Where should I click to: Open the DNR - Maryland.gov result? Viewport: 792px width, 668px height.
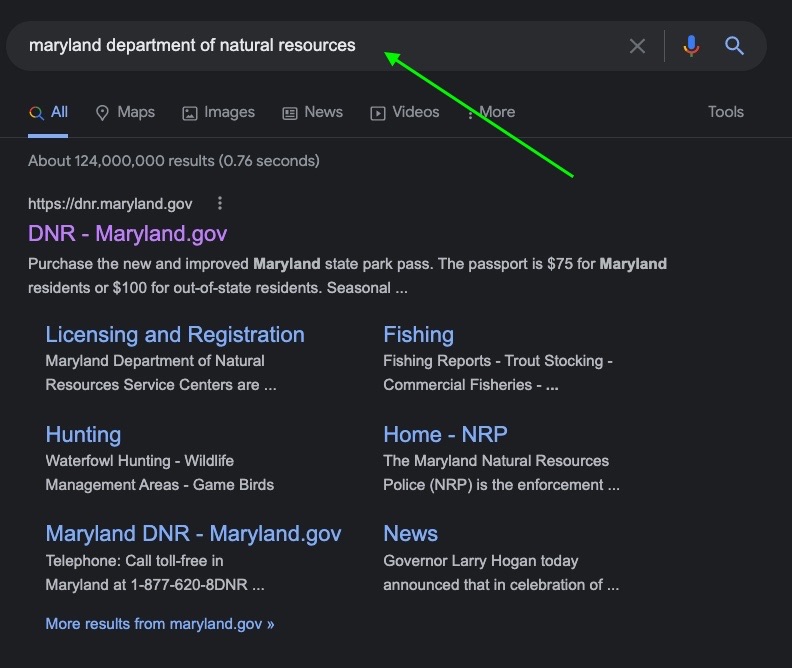pos(127,233)
